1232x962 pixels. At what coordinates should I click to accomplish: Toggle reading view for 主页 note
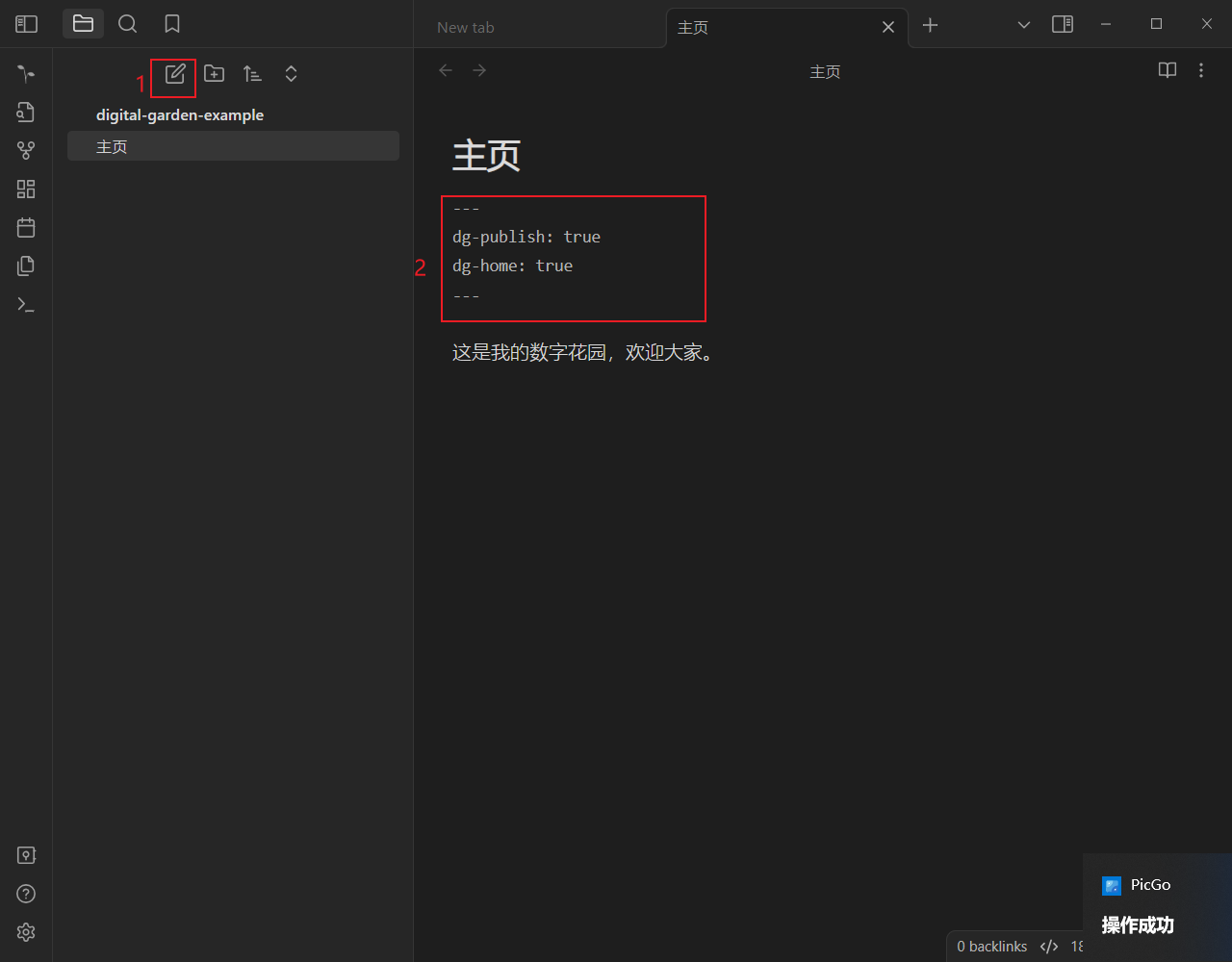click(1167, 70)
